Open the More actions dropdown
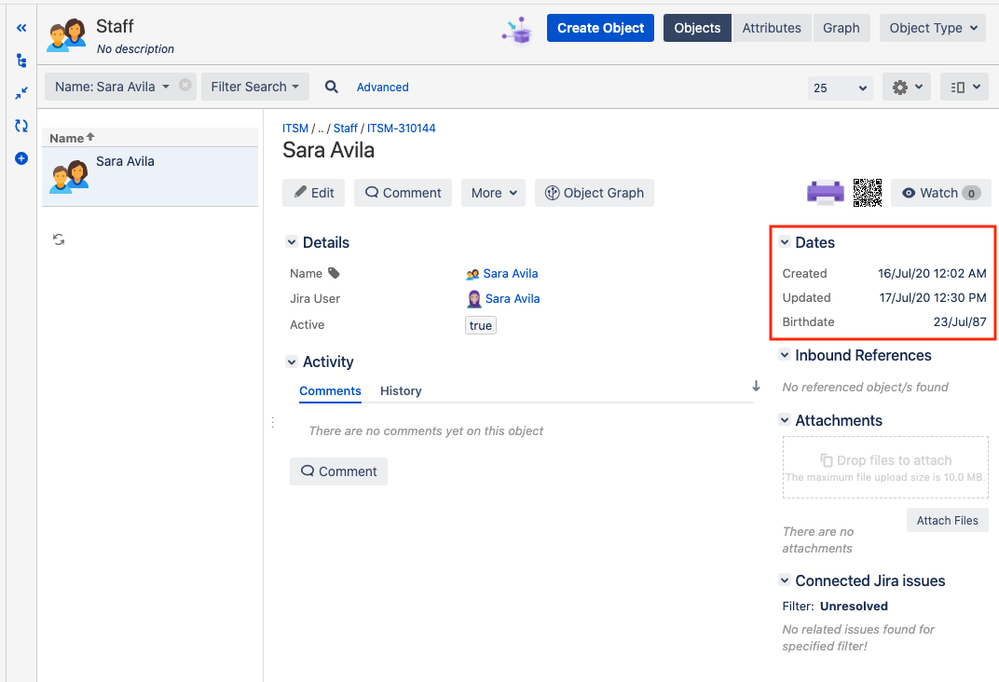The width and height of the screenshot is (999, 682). [x=493, y=192]
